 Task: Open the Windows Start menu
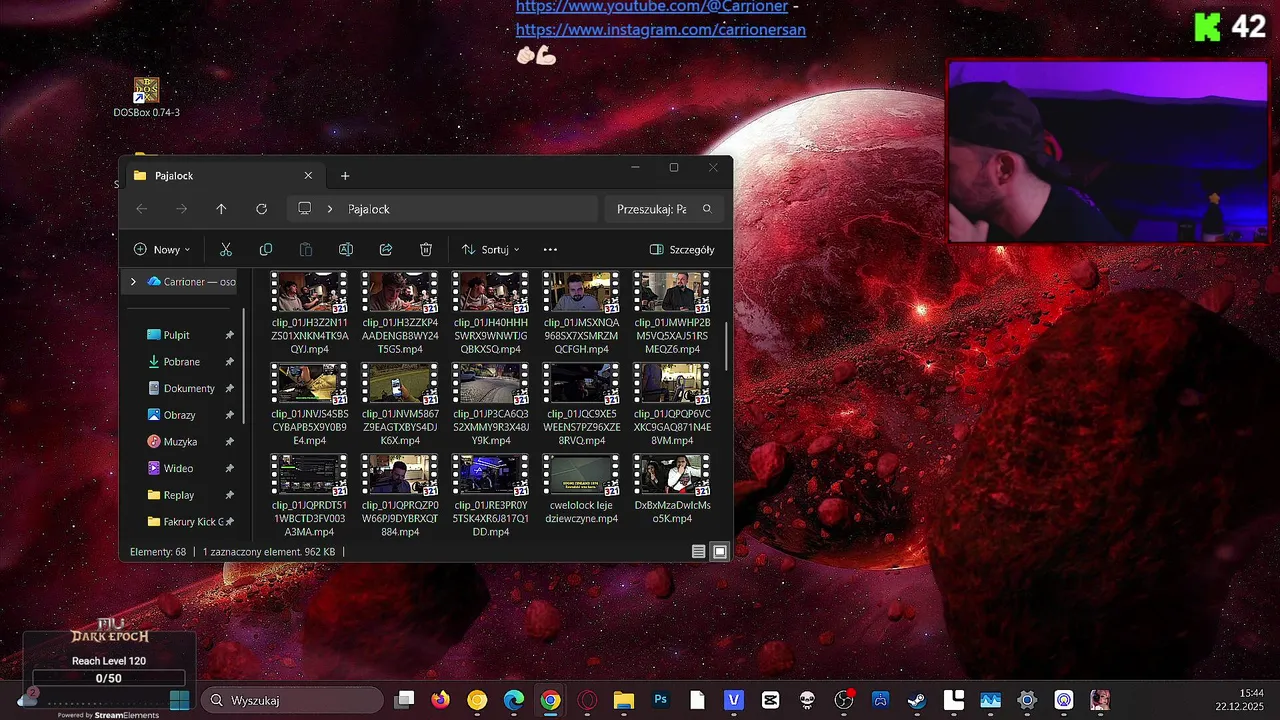pos(180,700)
